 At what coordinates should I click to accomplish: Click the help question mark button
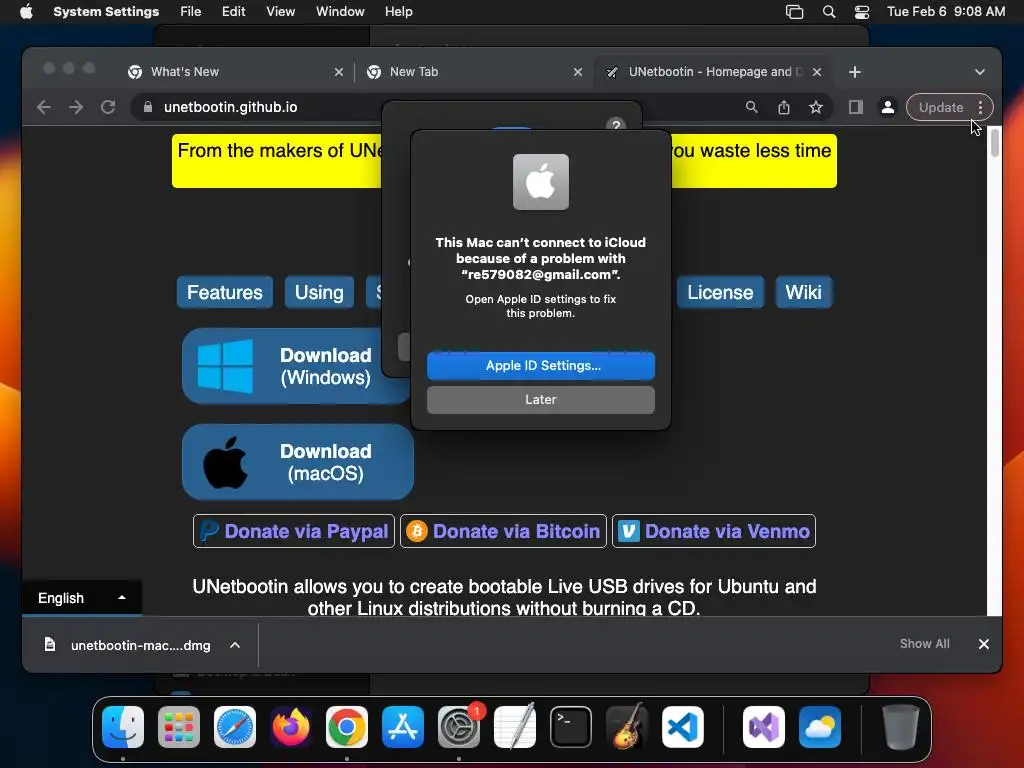(x=616, y=125)
